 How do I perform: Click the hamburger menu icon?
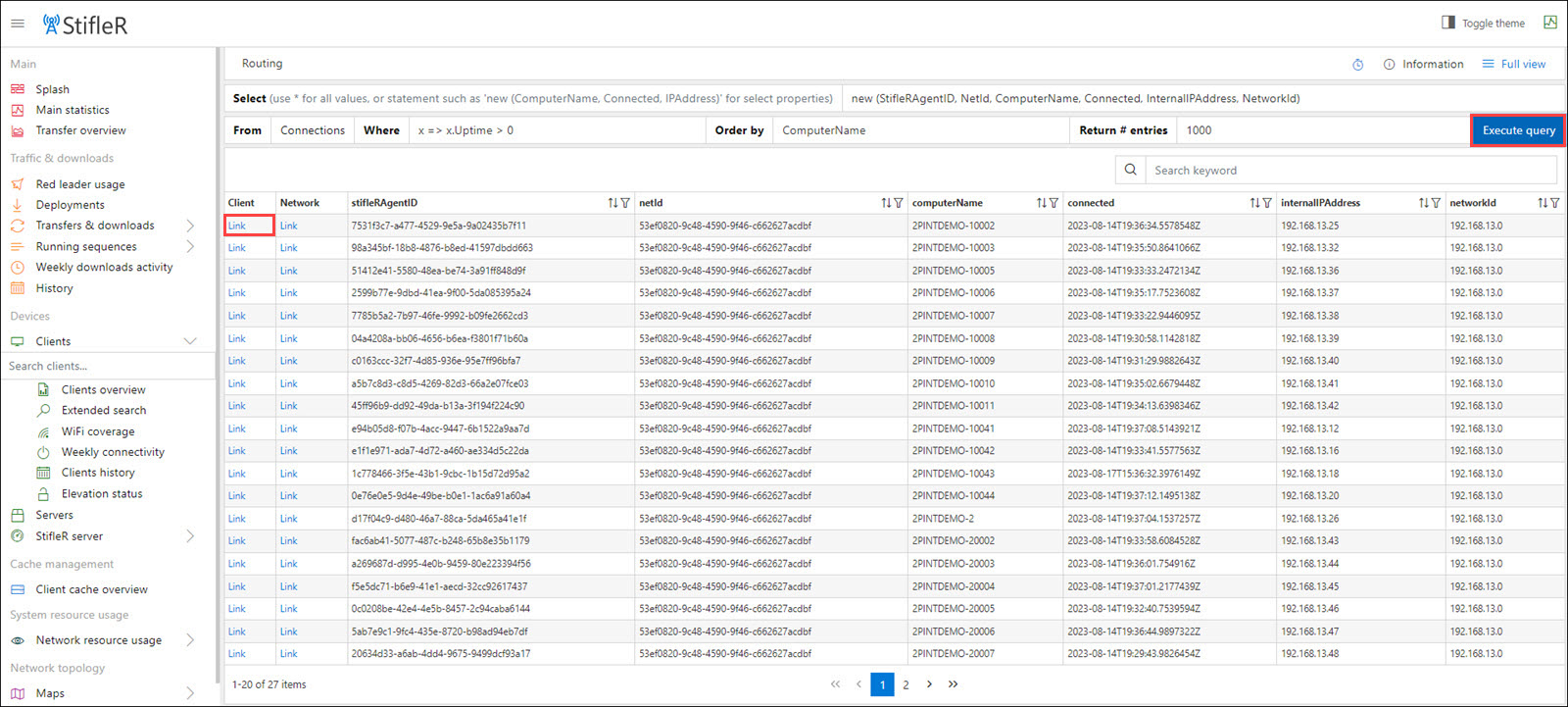tap(18, 24)
